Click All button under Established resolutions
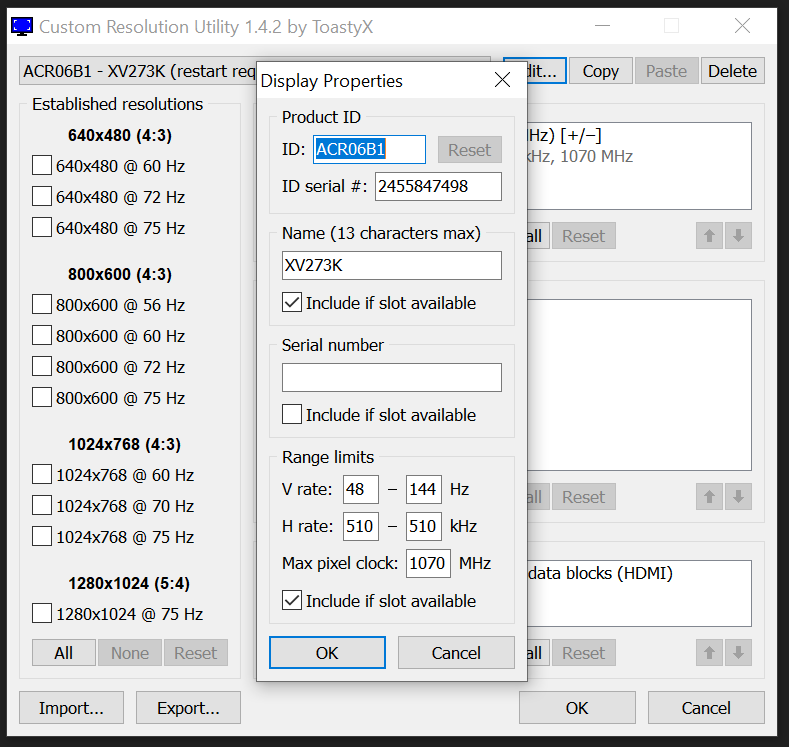This screenshot has height=747, width=789. tap(64, 653)
